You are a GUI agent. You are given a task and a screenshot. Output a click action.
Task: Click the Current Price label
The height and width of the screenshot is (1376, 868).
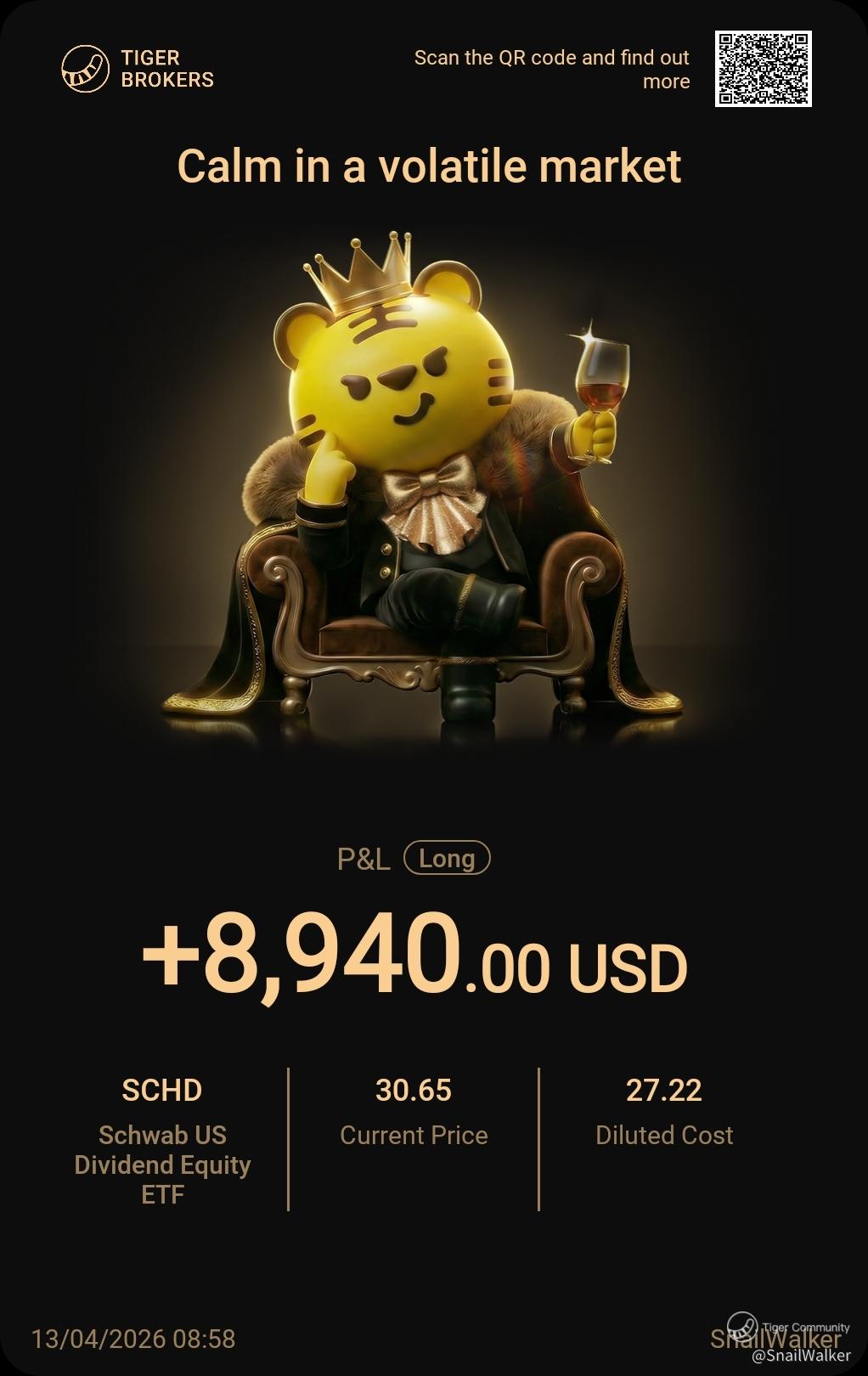click(x=414, y=1136)
